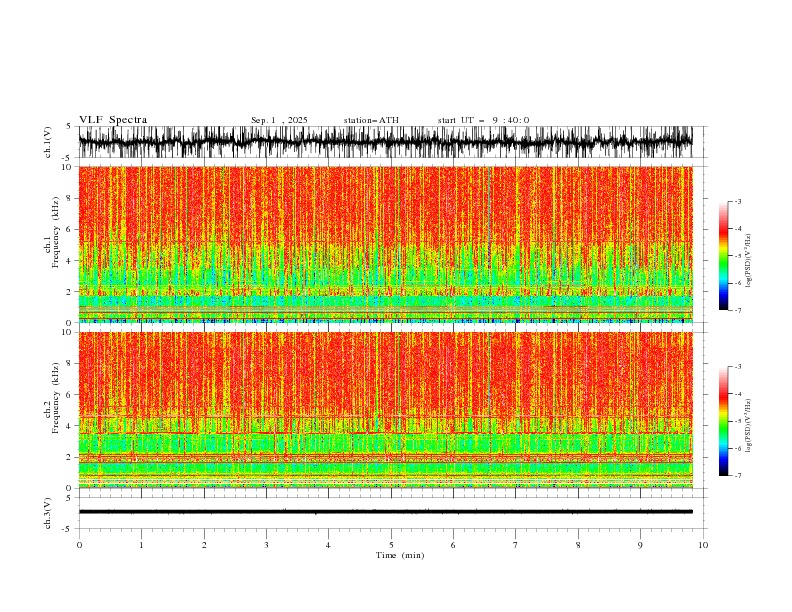Viewport: 792px width, 612px height.
Task: Click the log(PSD) label beside the ch.1 colorbar
Action: (x=748, y=261)
